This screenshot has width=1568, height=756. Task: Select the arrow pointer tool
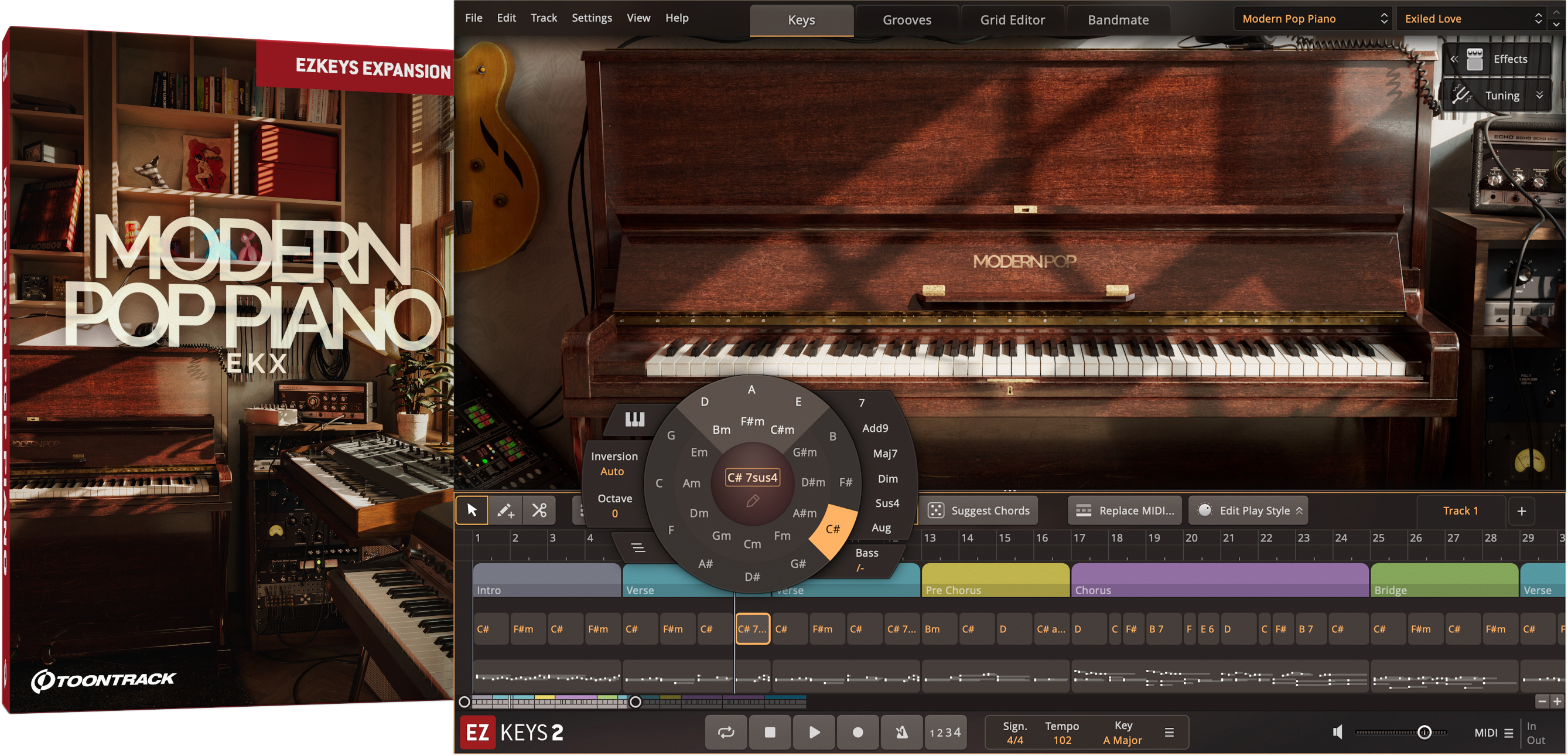(x=472, y=510)
